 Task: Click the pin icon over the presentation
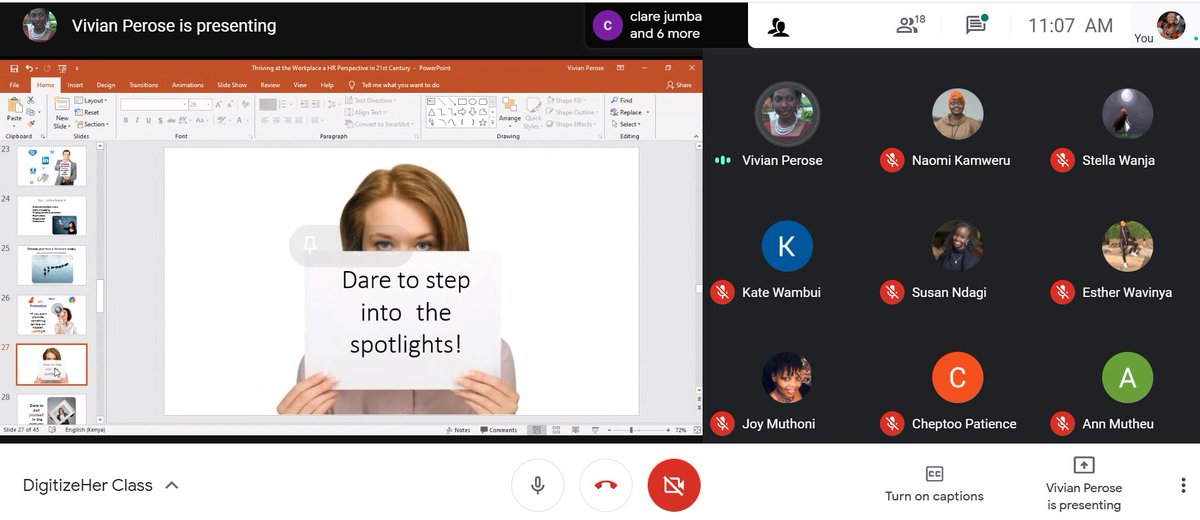310,244
